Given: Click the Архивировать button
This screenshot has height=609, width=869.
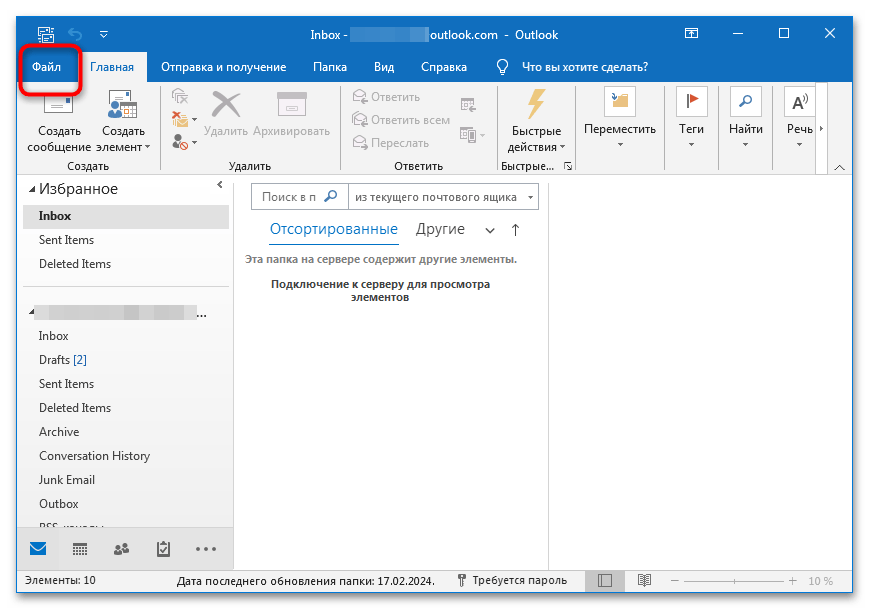Looking at the screenshot, I should point(292,114).
